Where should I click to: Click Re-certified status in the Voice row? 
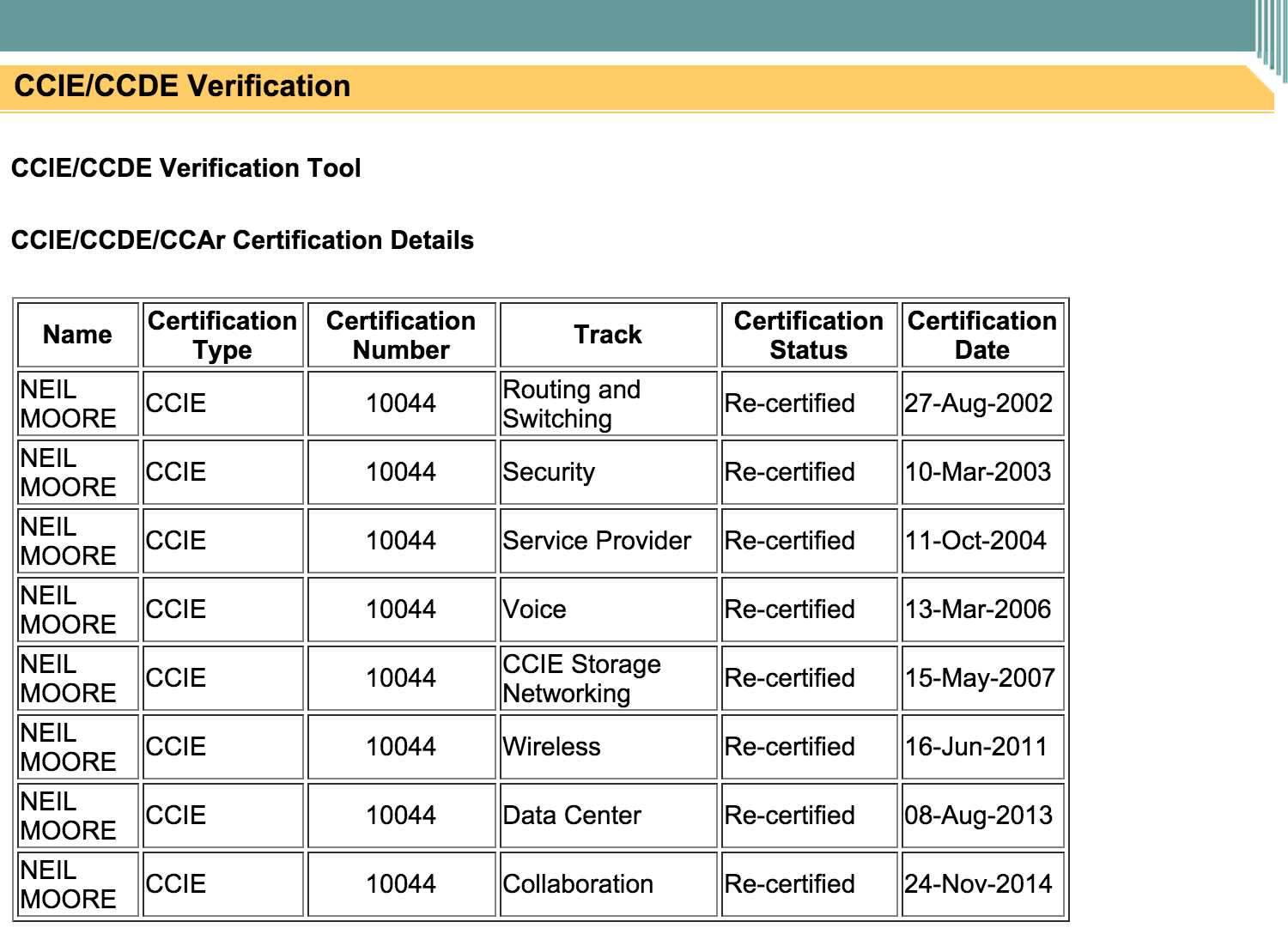[x=790, y=610]
